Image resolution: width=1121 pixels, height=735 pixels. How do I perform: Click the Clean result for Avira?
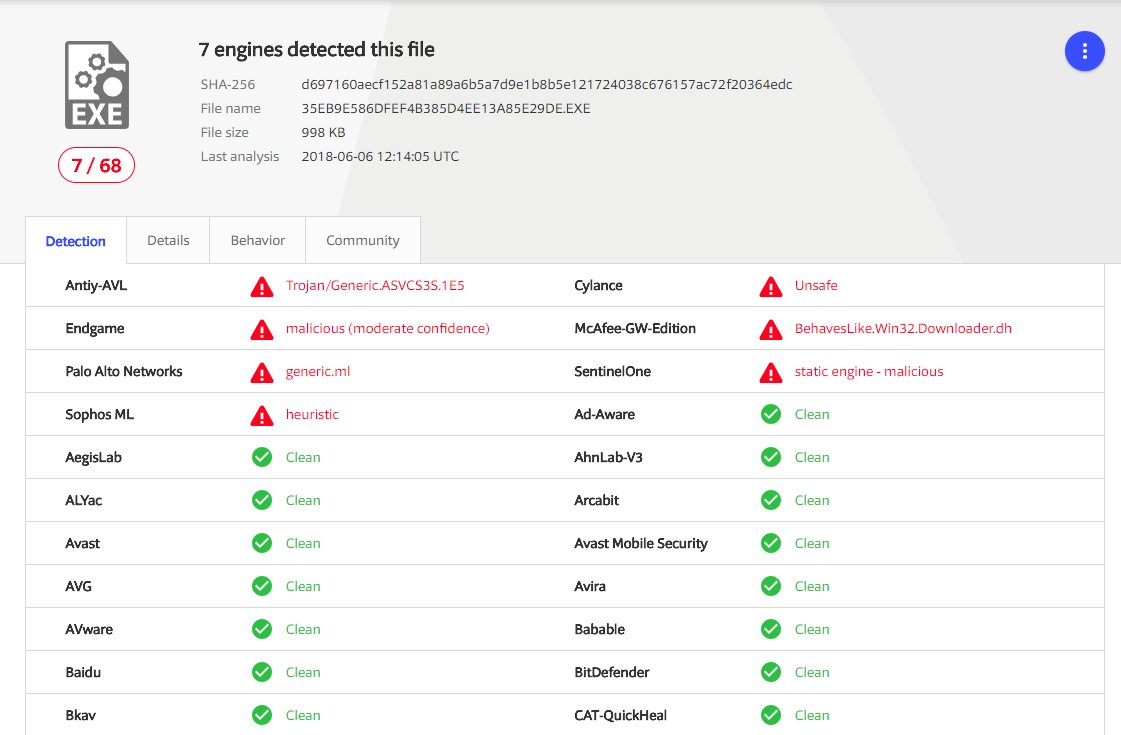click(x=812, y=586)
